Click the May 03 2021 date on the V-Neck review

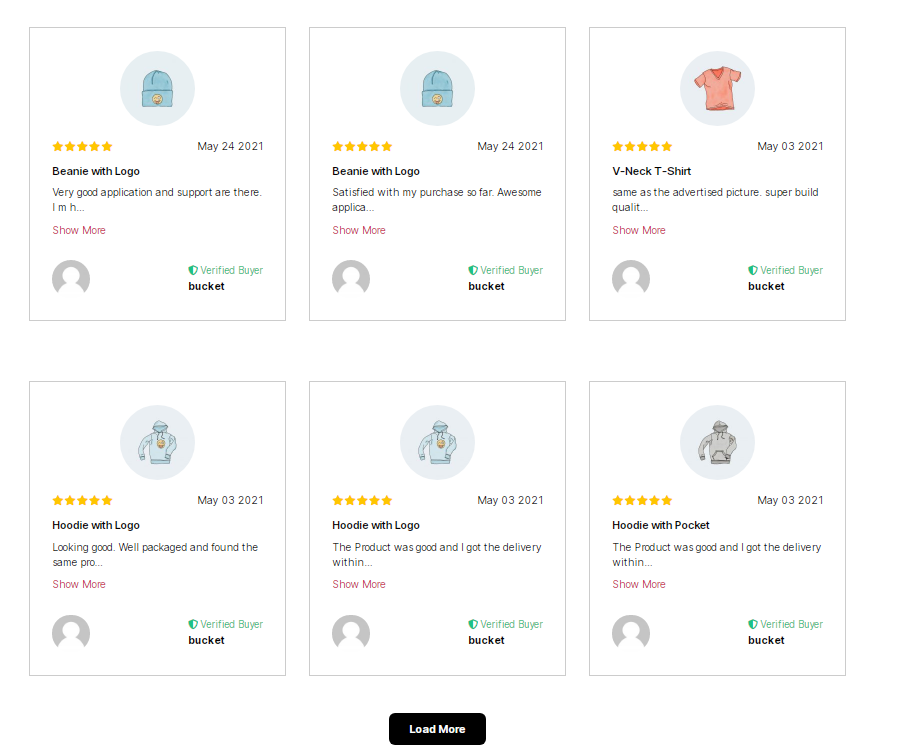(790, 146)
